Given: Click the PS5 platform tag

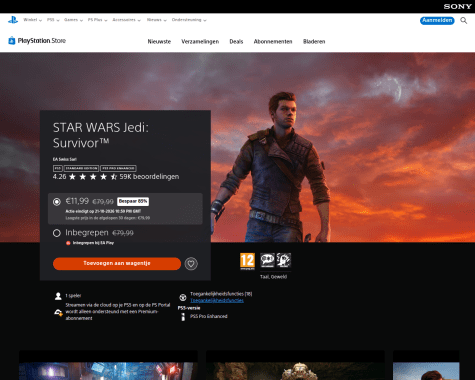Looking at the screenshot, I should (x=58, y=168).
